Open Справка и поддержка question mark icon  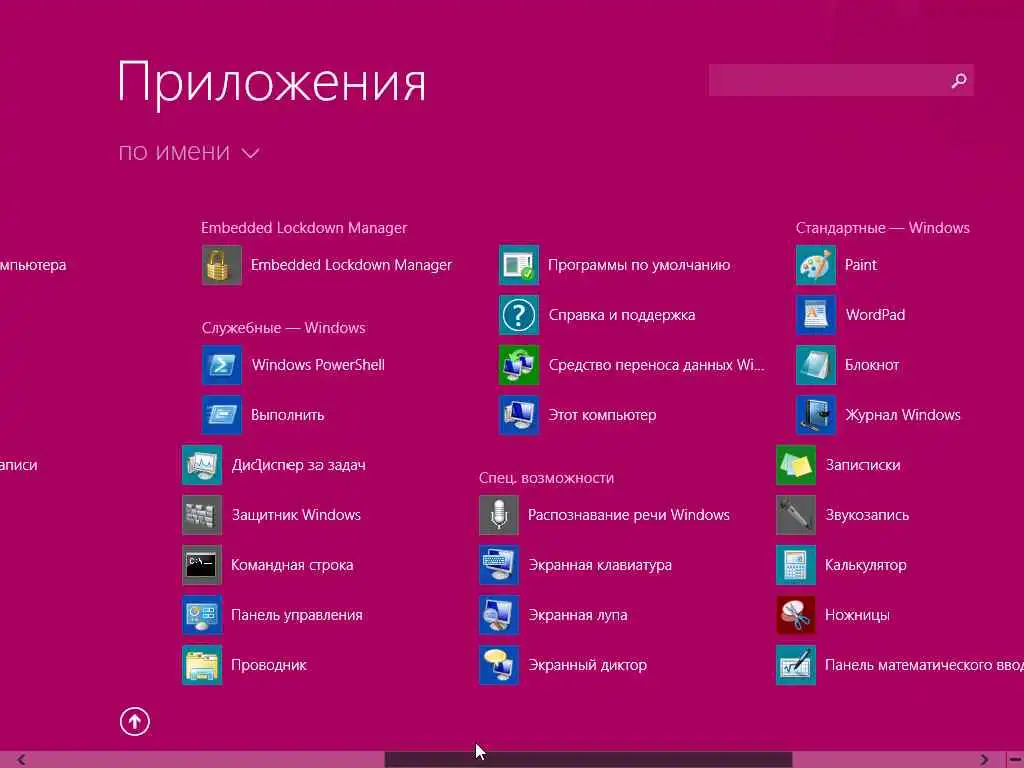click(x=519, y=315)
